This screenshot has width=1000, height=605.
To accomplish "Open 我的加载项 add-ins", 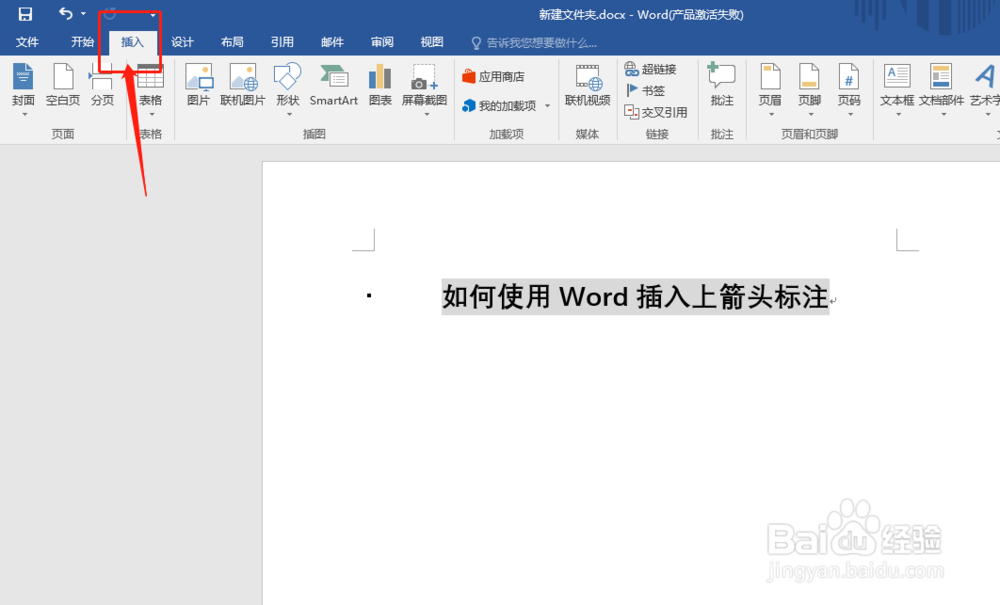I will pos(499,106).
